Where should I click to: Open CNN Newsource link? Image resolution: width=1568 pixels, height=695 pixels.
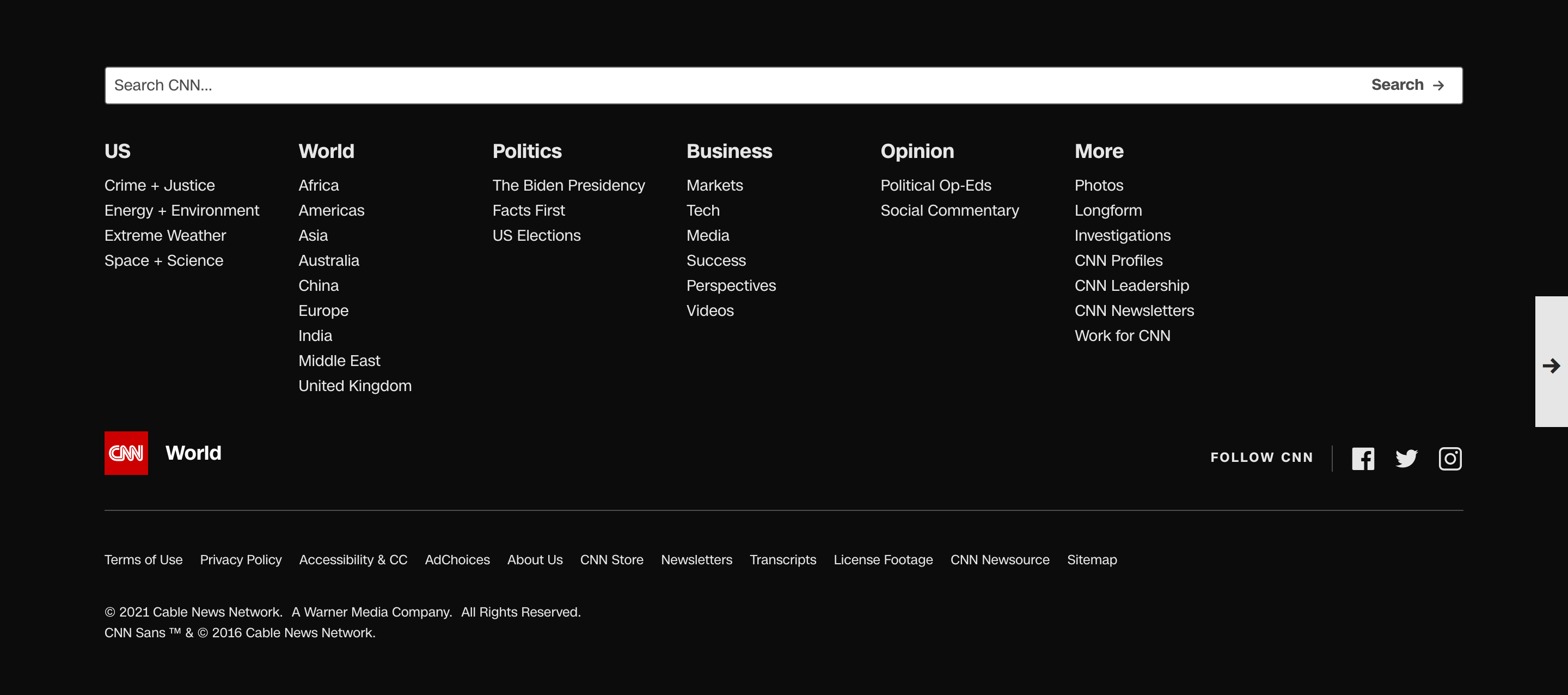[1000, 559]
